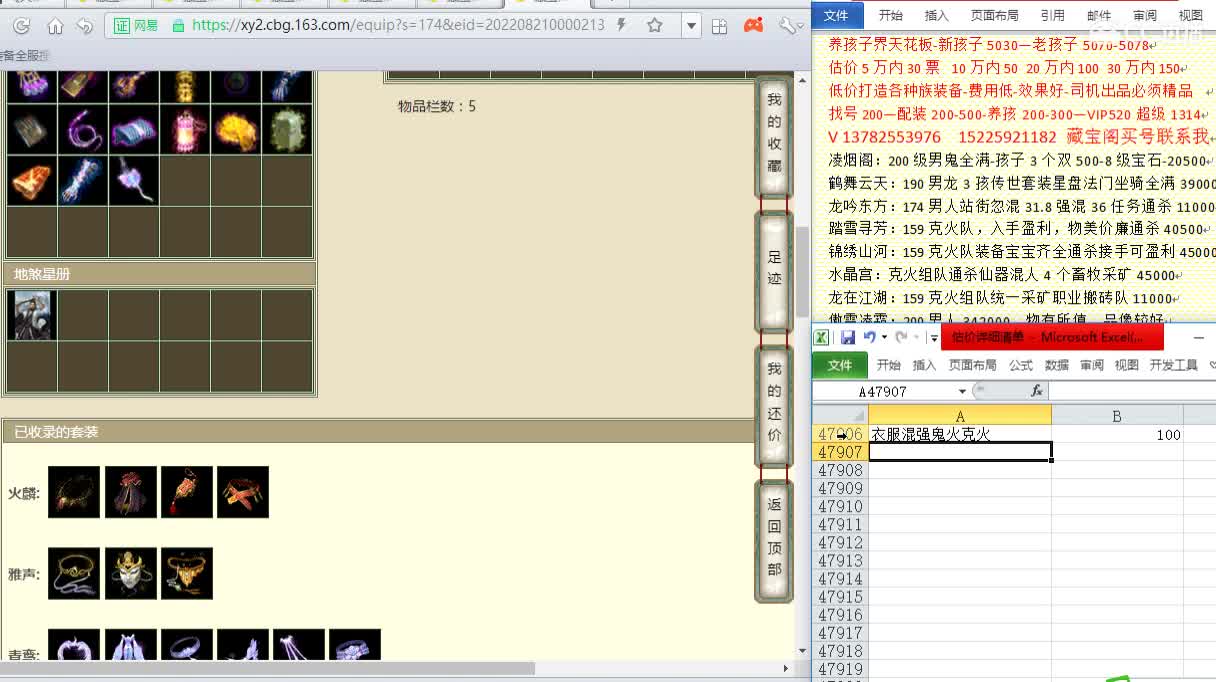The height and width of the screenshot is (682, 1216).
Task: Open the Excel 数据 ribbon tab
Action: click(1056, 365)
